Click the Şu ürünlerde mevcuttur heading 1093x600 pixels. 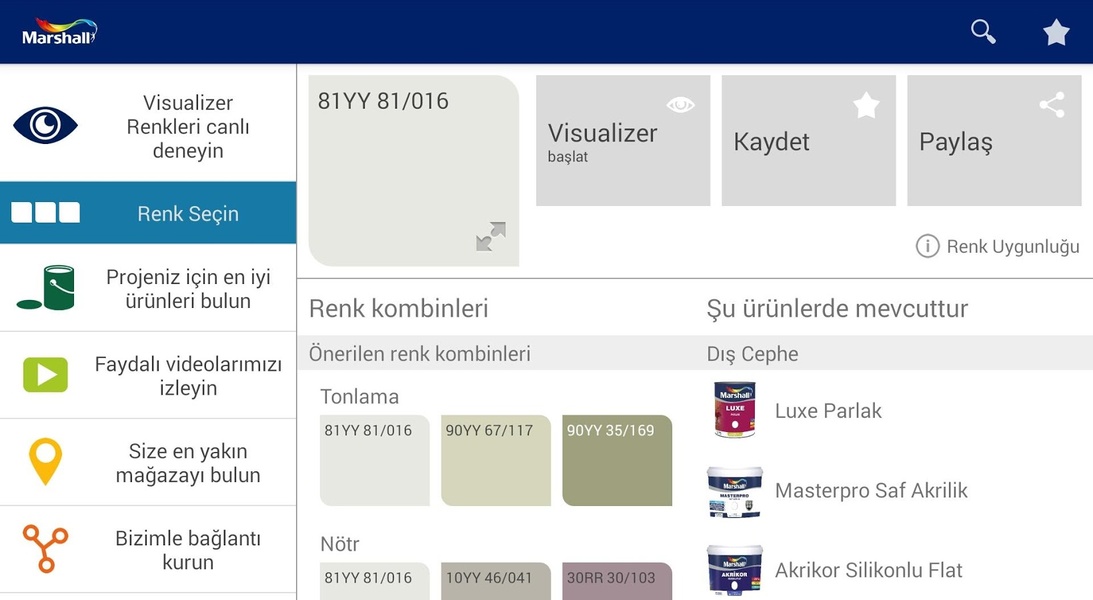[x=837, y=308]
